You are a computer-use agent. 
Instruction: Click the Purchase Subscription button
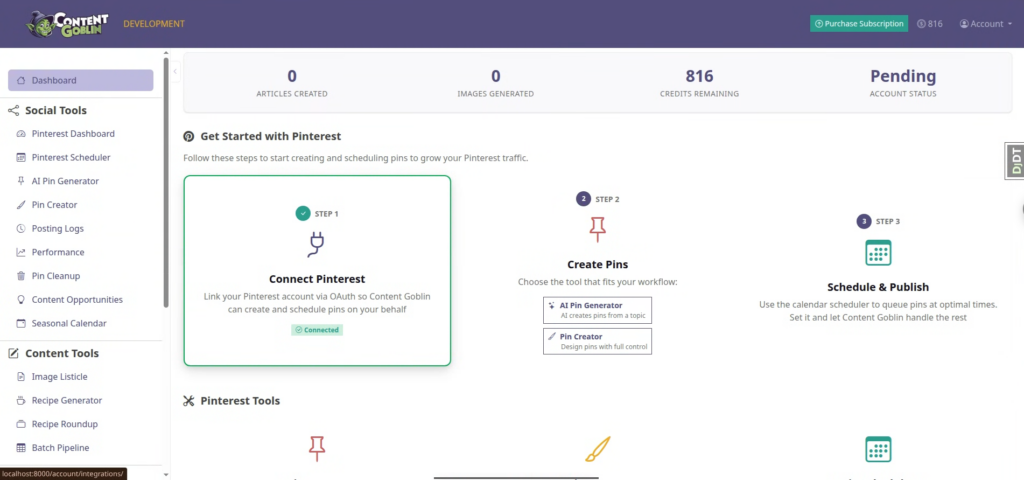[859, 24]
